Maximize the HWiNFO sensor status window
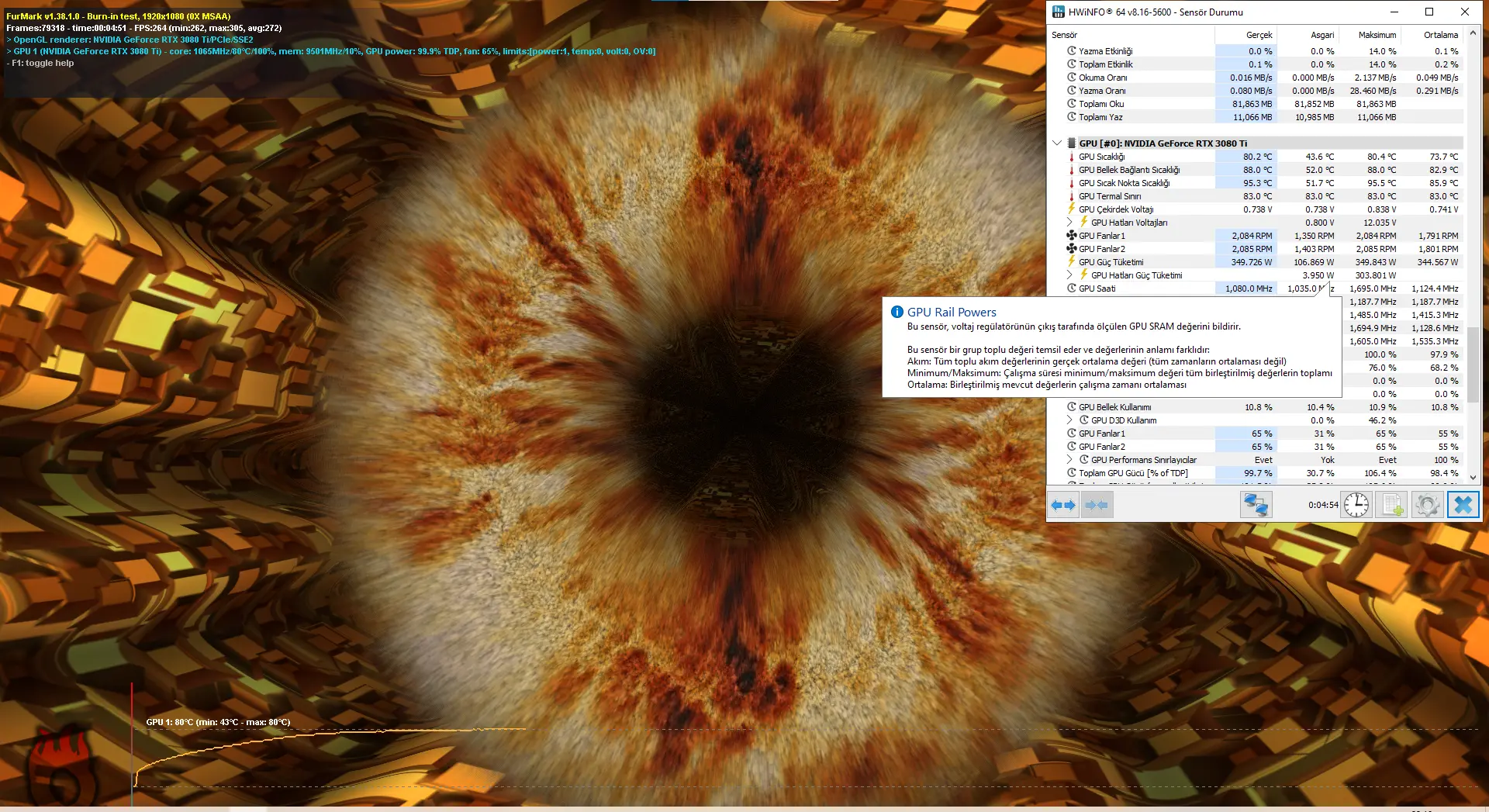The image size is (1489, 812). 1429,12
